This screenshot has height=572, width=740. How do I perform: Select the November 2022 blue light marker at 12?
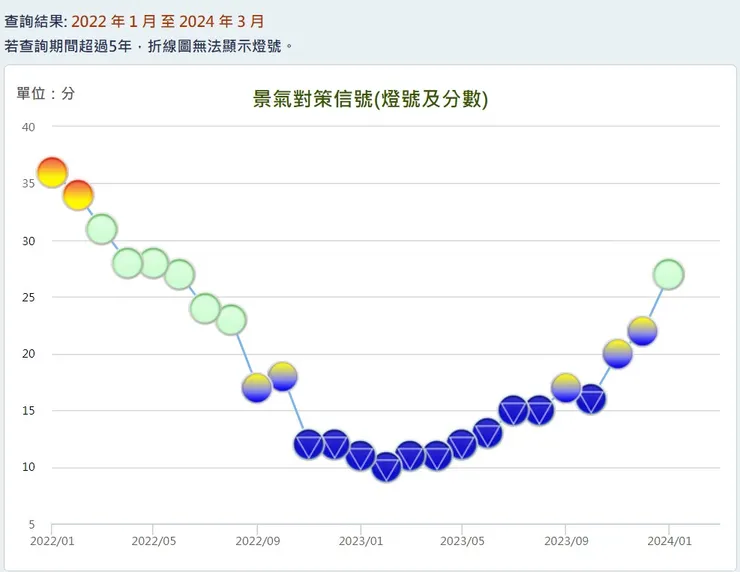[x=309, y=445]
